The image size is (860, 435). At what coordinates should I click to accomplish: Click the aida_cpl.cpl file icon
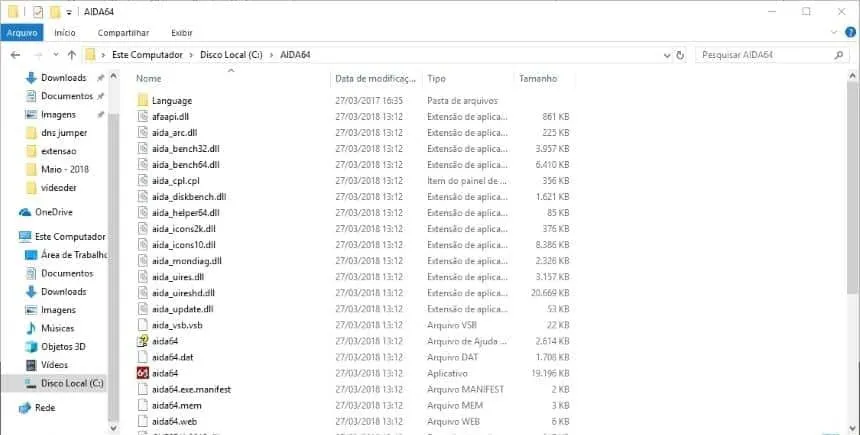[x=143, y=180]
